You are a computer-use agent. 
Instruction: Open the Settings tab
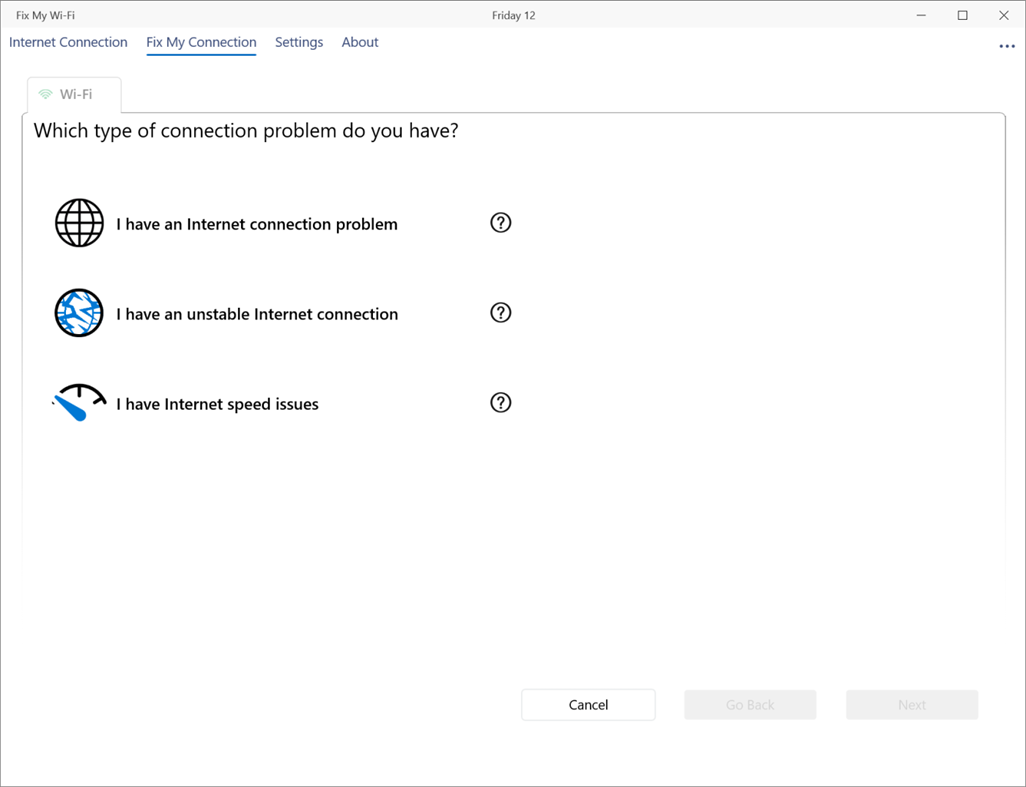299,42
